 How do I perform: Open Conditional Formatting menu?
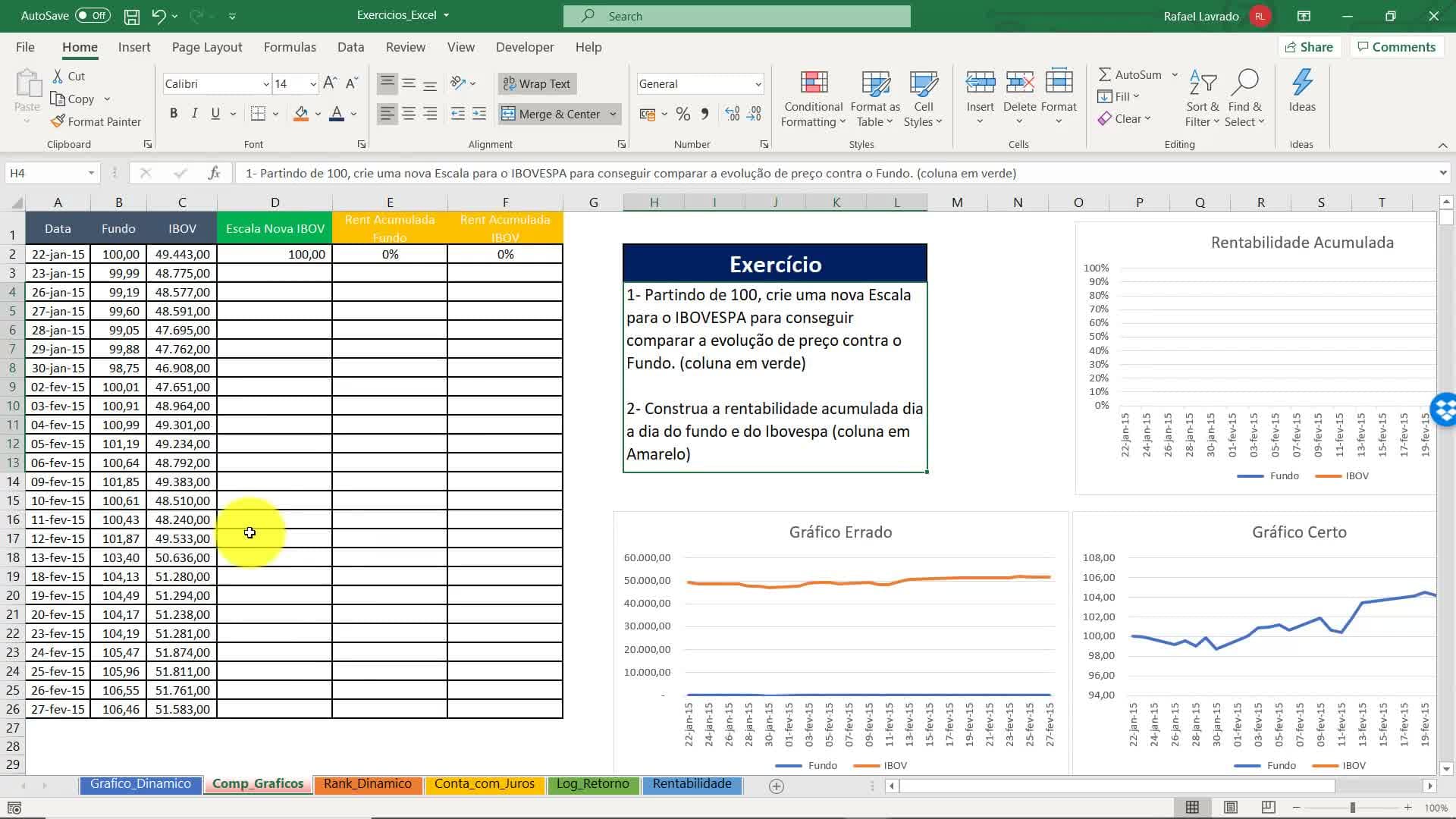pyautogui.click(x=814, y=99)
